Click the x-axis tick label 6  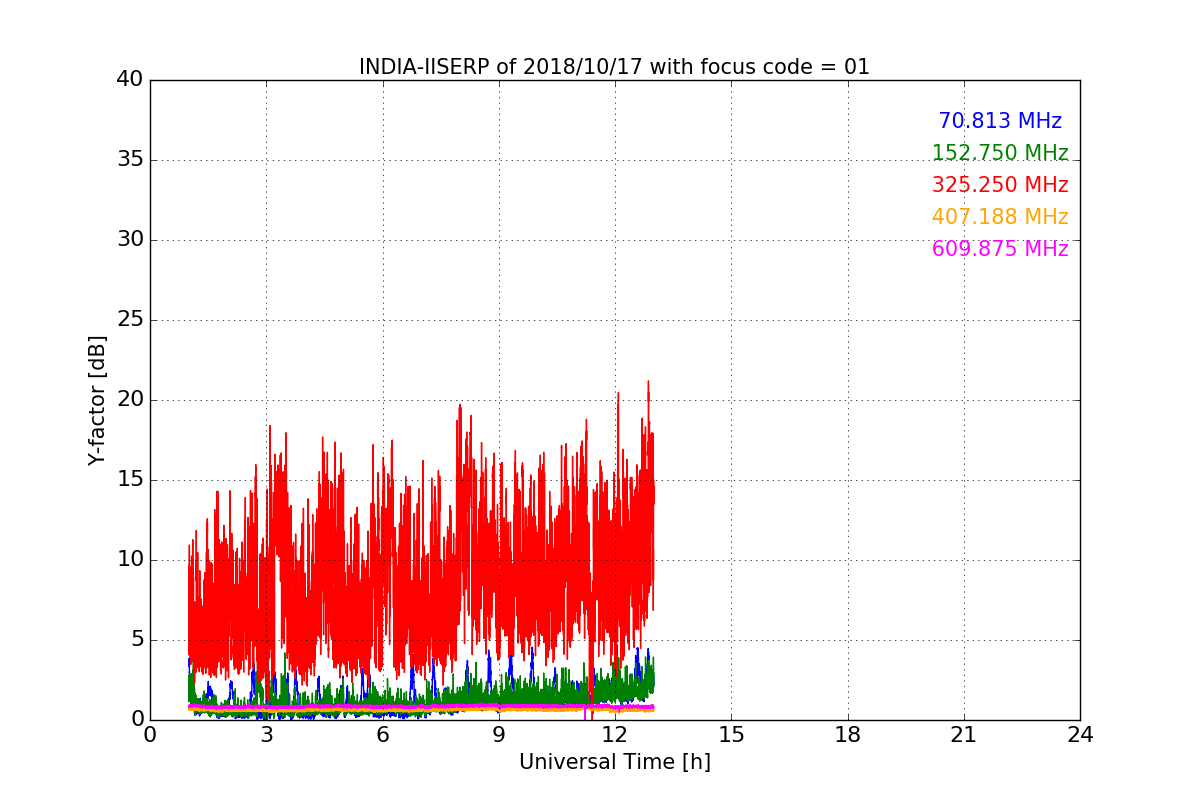382,734
